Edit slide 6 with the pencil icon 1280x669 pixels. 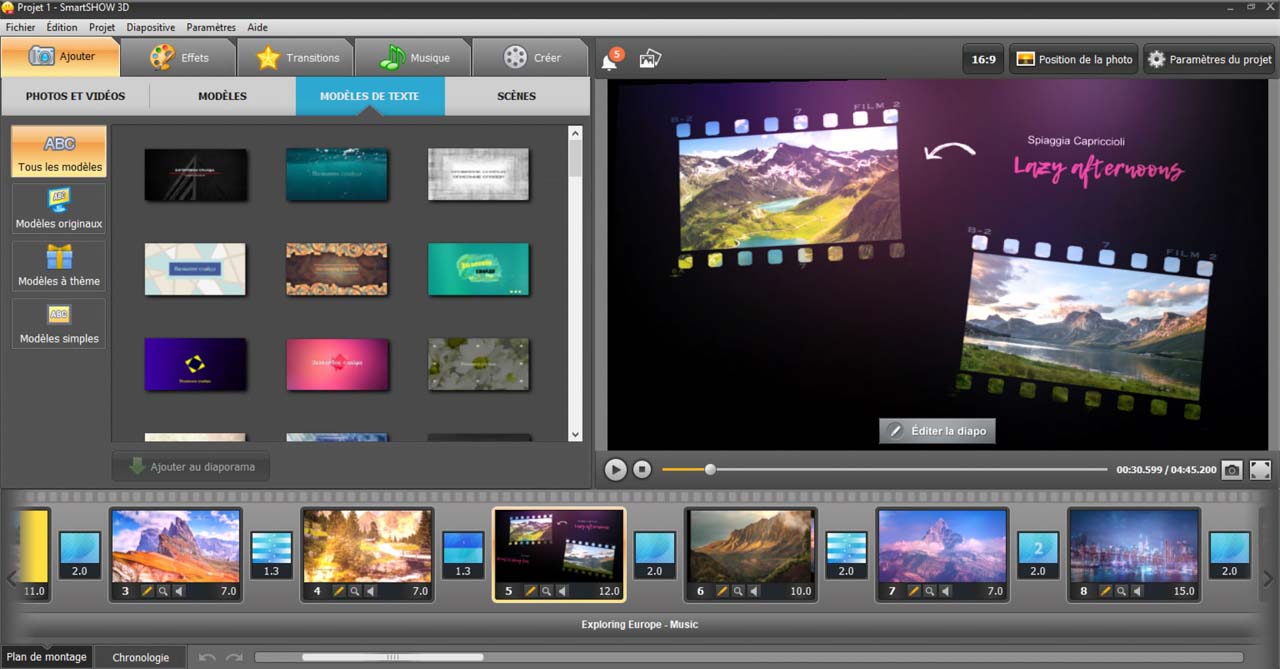pyautogui.click(x=722, y=591)
